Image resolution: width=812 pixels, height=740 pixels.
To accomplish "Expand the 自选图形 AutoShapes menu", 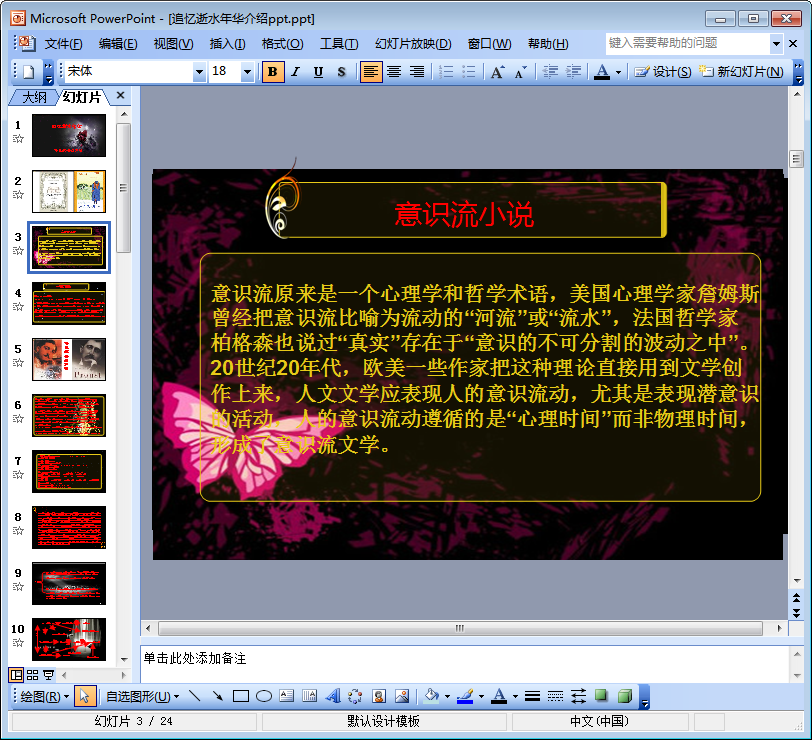I will [x=142, y=696].
